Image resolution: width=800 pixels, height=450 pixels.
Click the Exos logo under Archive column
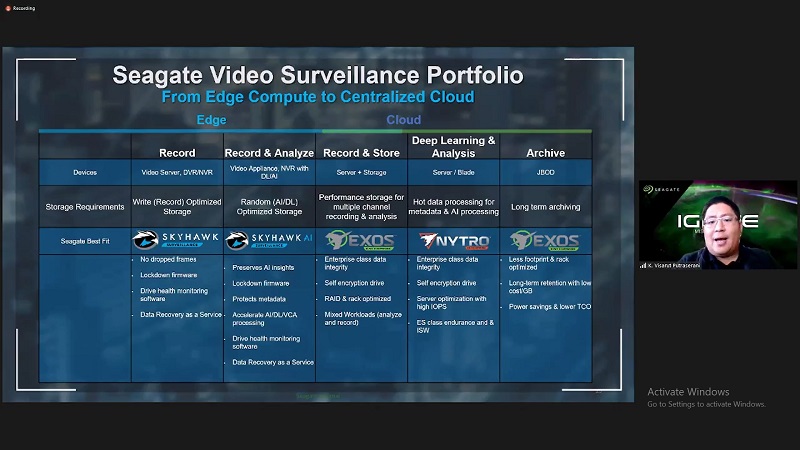tap(545, 240)
